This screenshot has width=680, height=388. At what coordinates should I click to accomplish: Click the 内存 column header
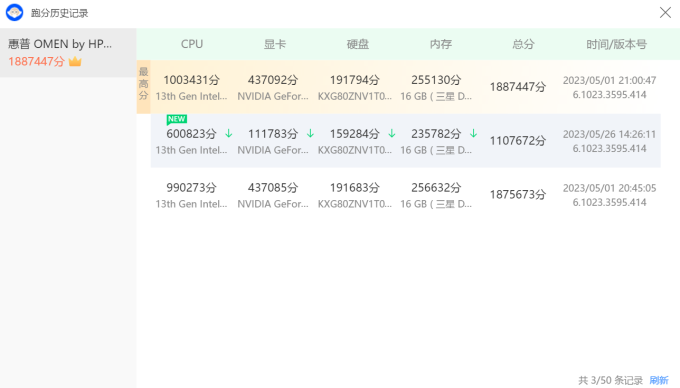point(441,44)
